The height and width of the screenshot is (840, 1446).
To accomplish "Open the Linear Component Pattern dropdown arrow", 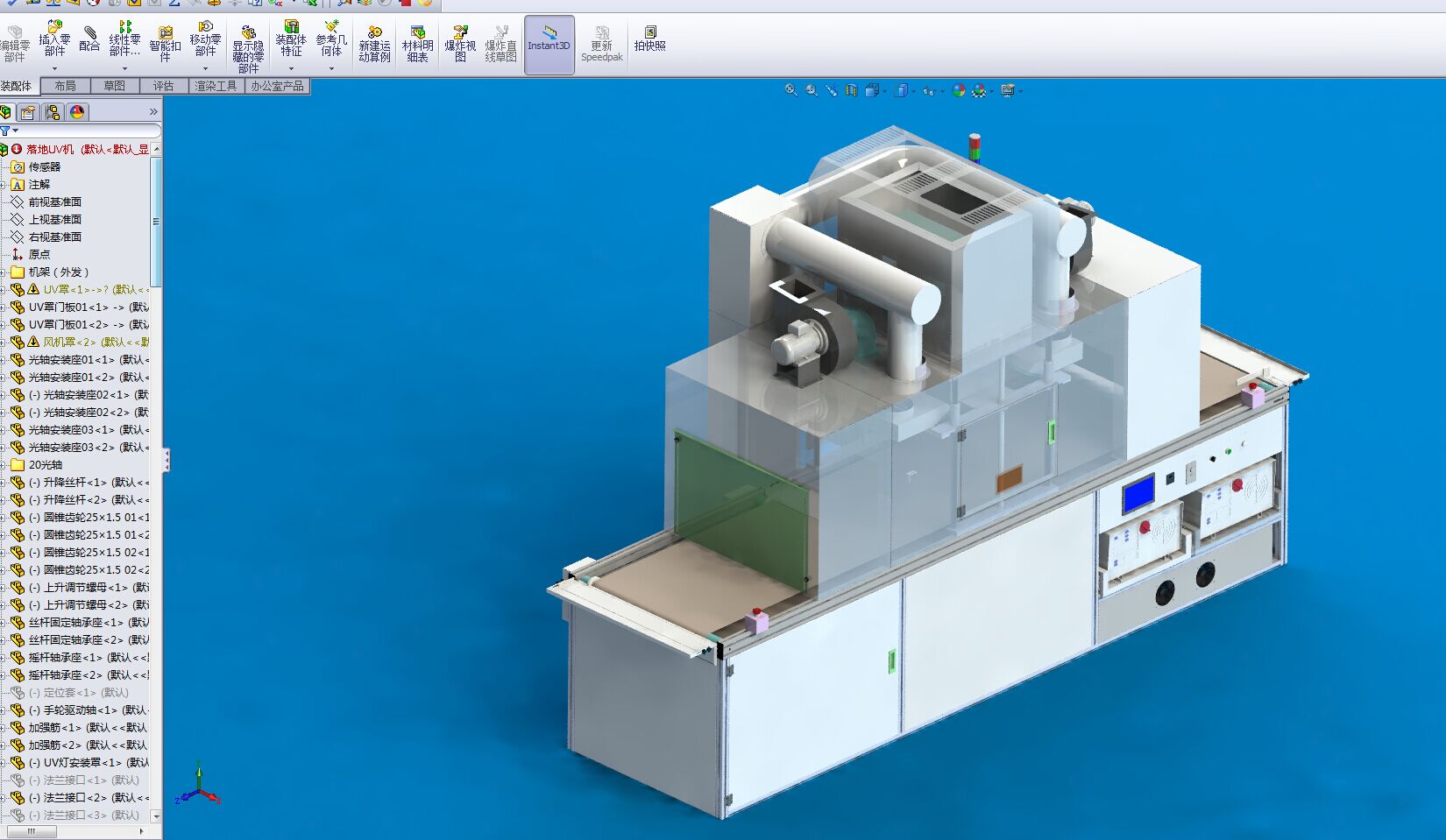I will tap(124, 68).
